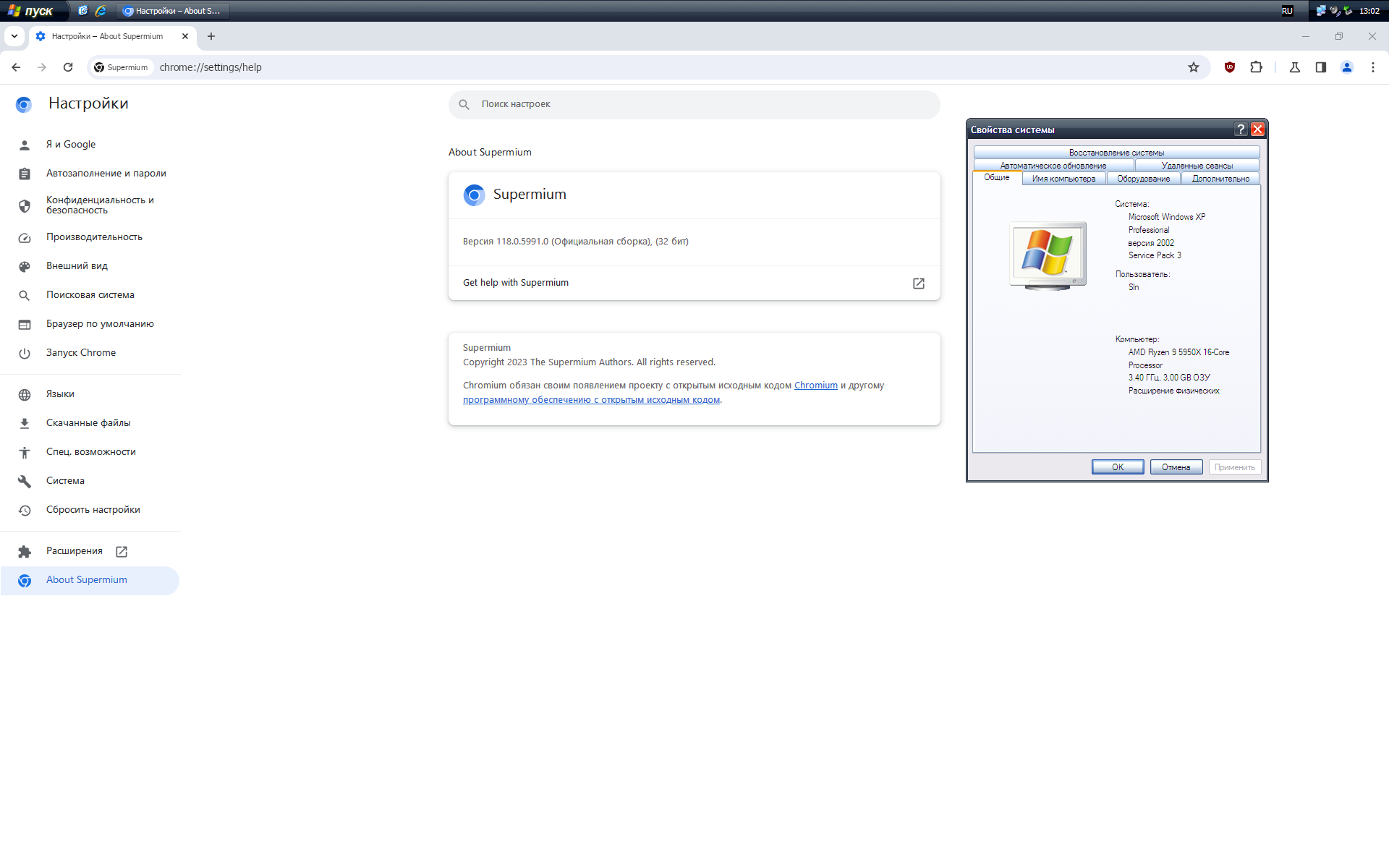Toggle the browser side panel icon

pyautogui.click(x=1321, y=67)
